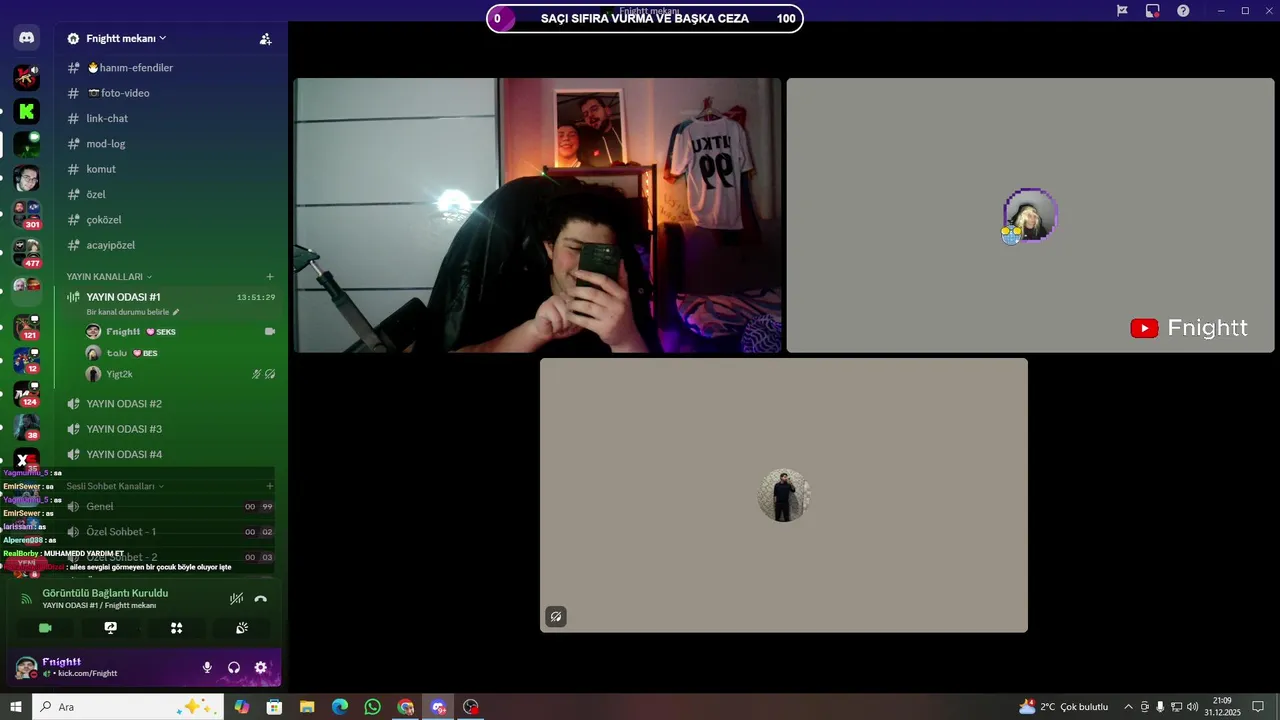Start screen share icon
The width and height of the screenshot is (1280, 720).
tap(111, 628)
